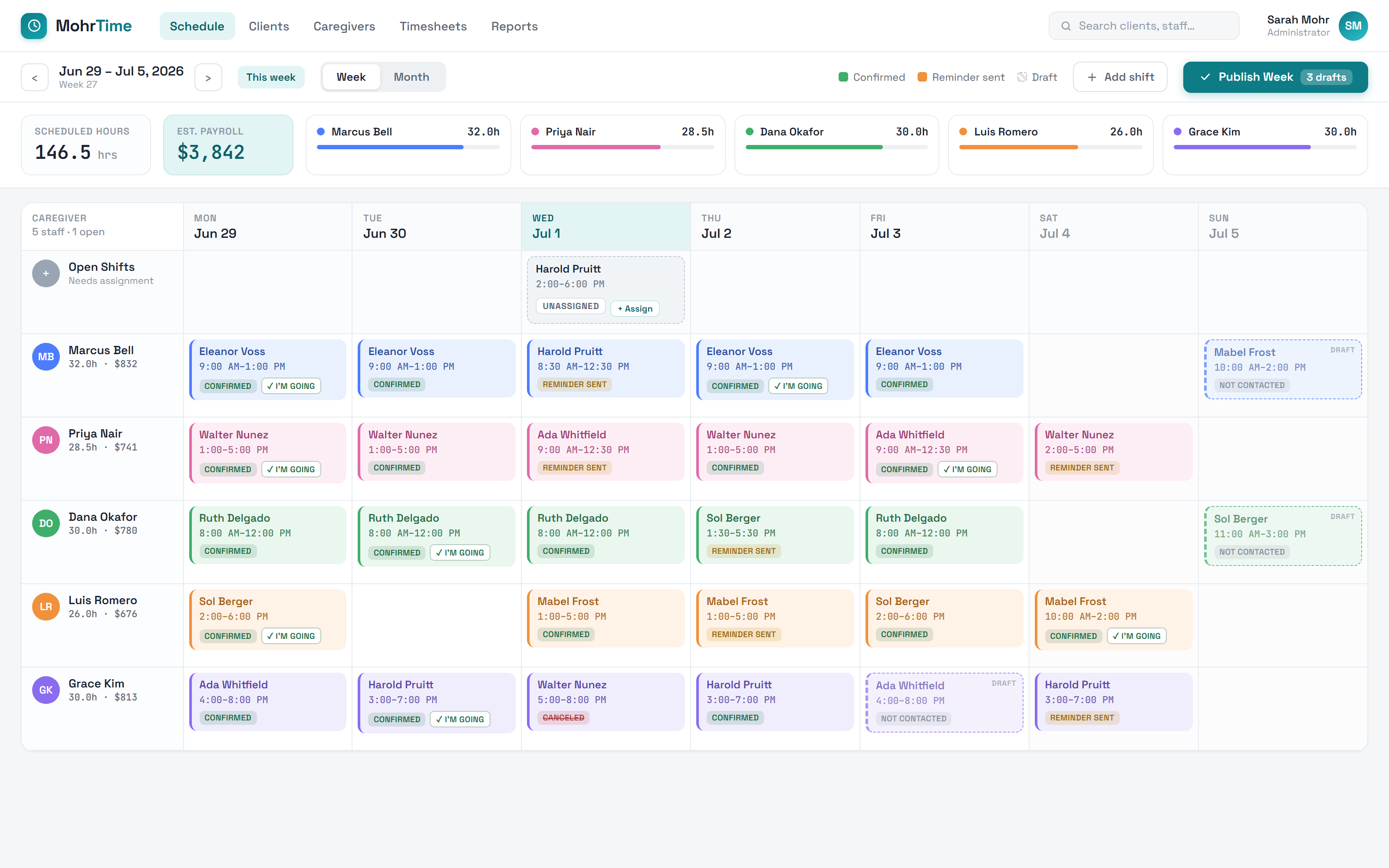1389x868 pixels.
Task: Toggle I'm Going on Priya Nair's Monday shift
Action: click(291, 469)
